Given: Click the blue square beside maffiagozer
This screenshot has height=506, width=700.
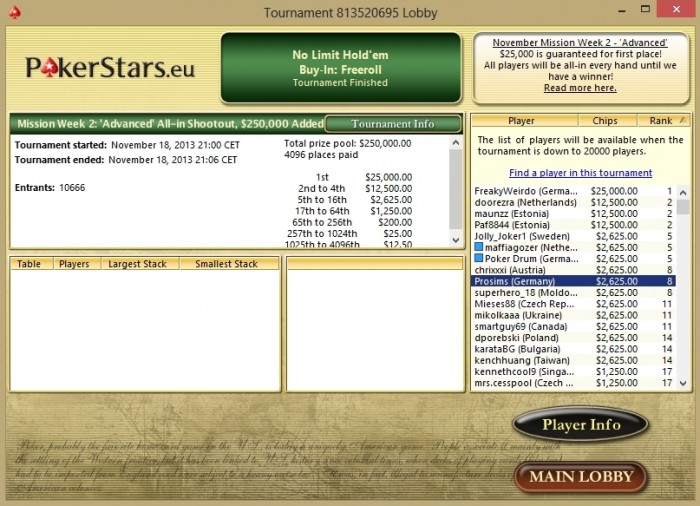Looking at the screenshot, I should 479,247.
